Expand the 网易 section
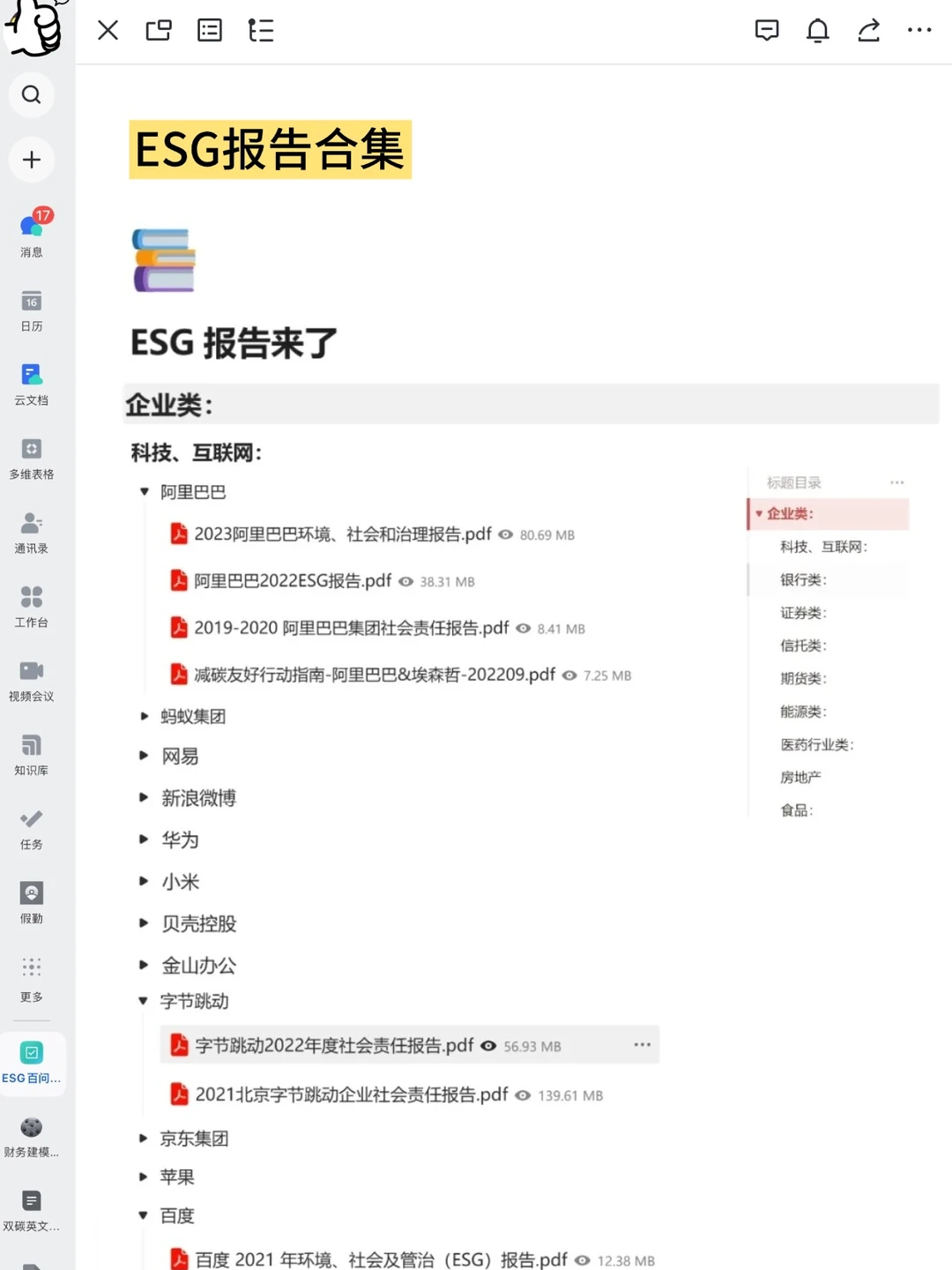952x1270 pixels. coord(144,756)
